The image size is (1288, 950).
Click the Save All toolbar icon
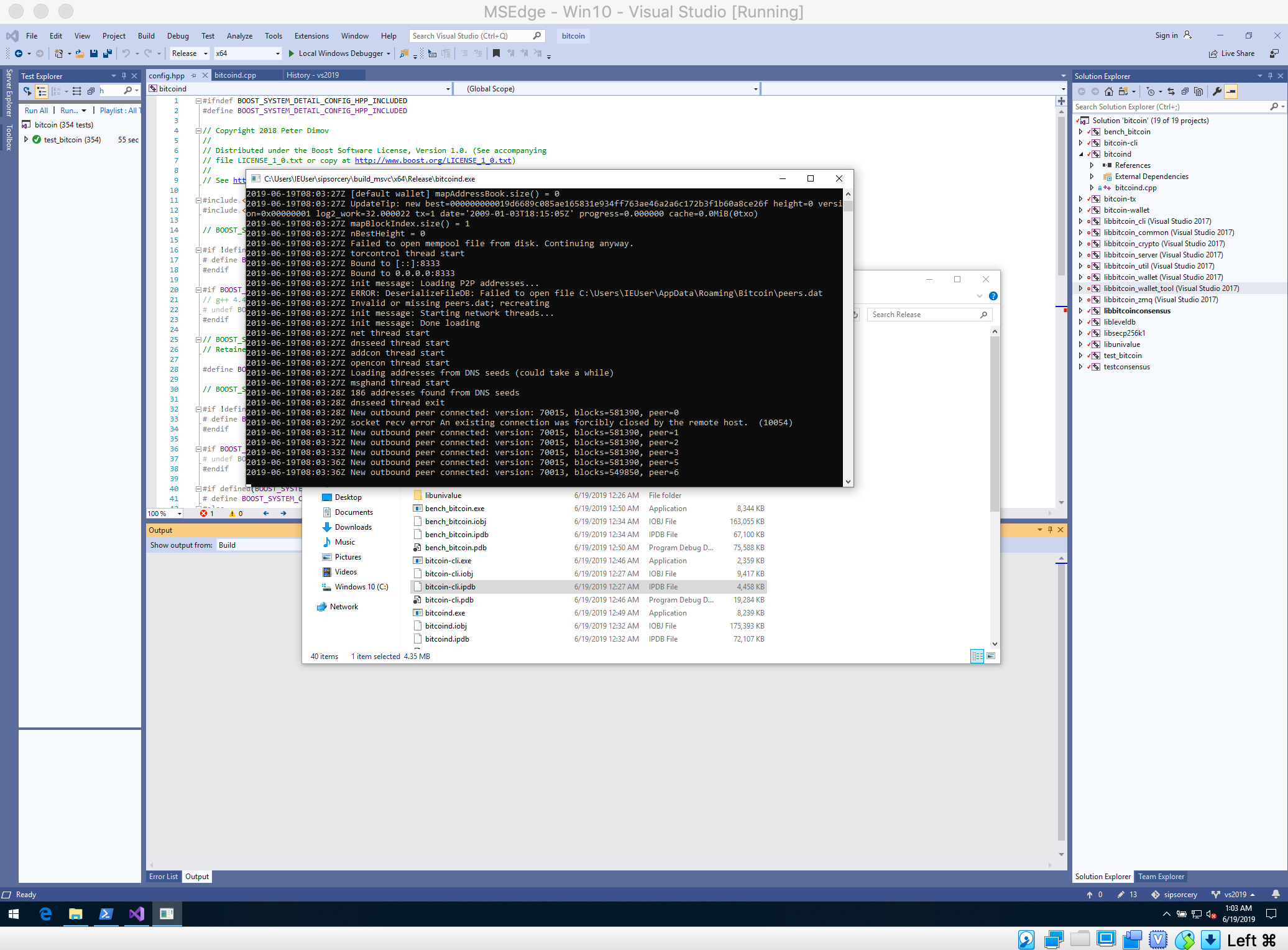(108, 53)
